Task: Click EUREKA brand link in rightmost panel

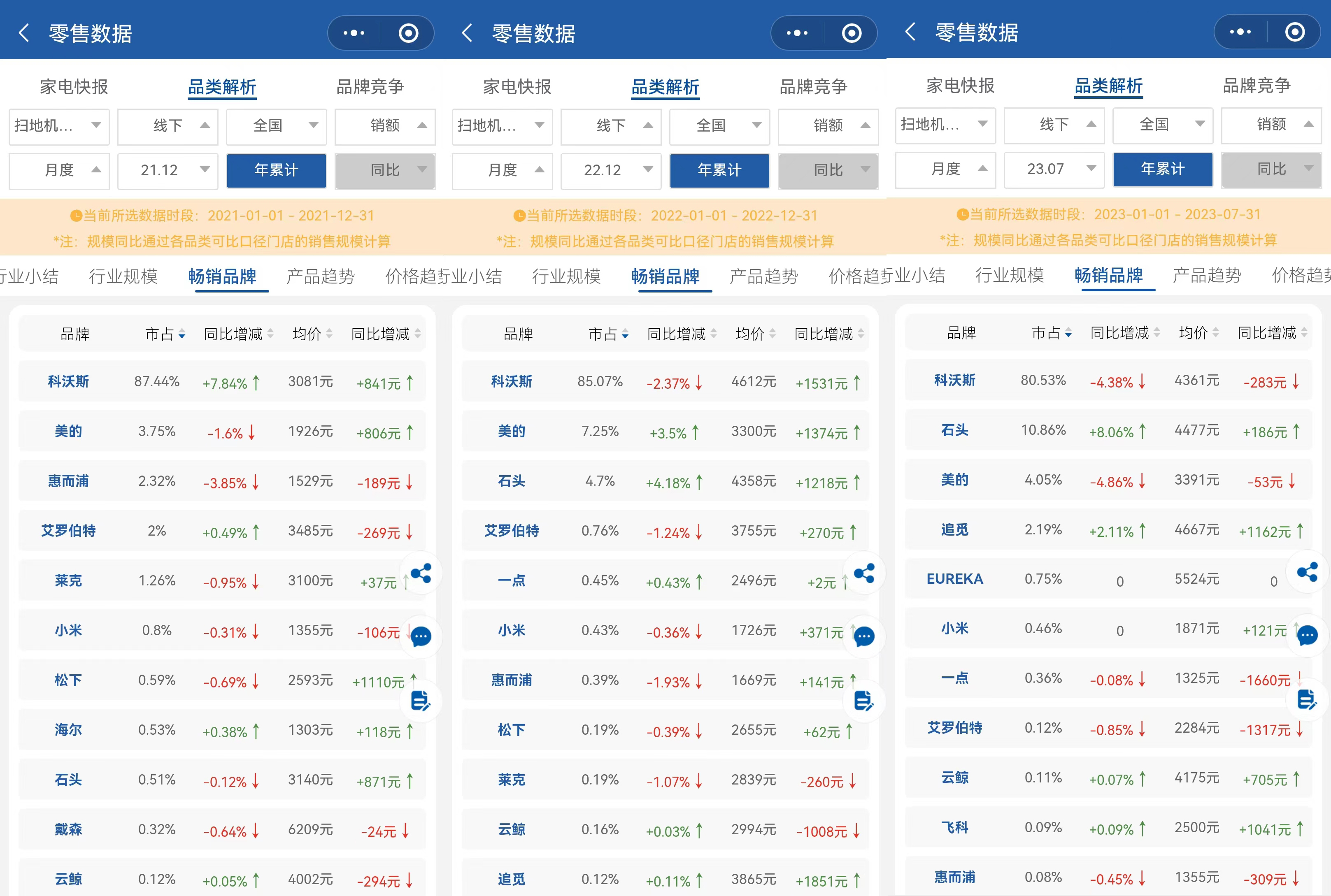Action: click(954, 579)
